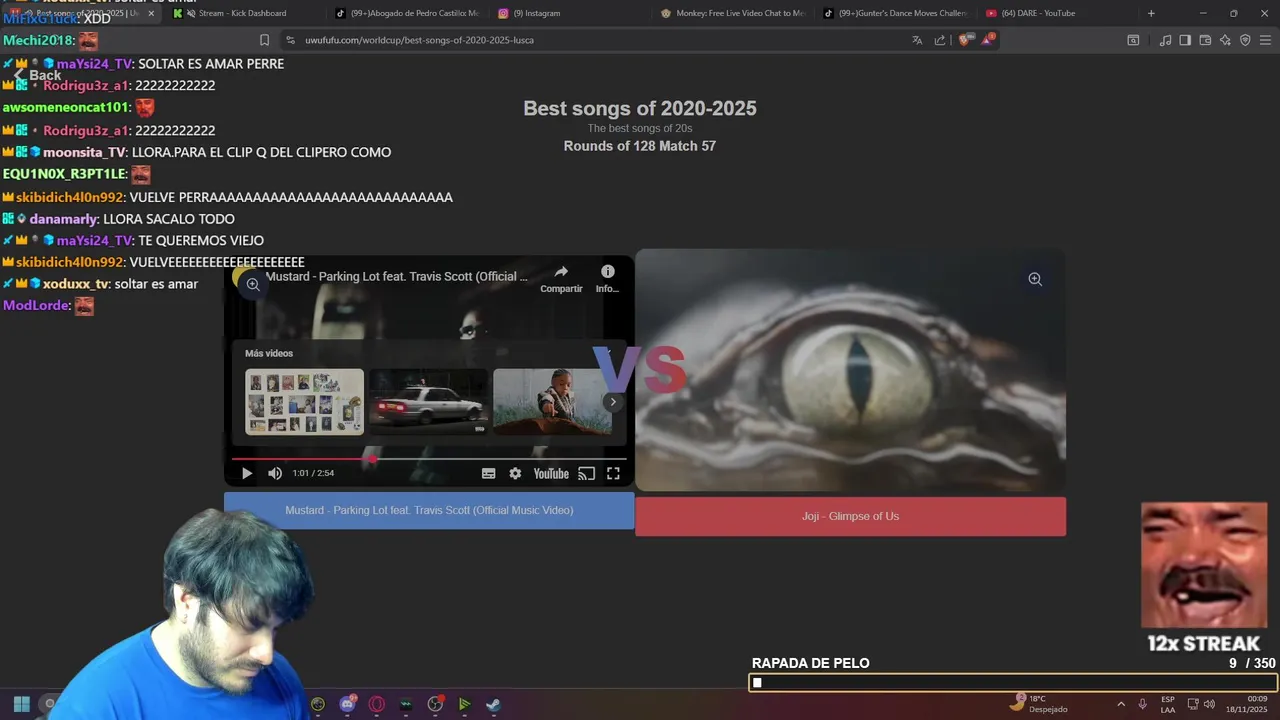
Task: Zoom into the Mustard video panel
Action: click(253, 284)
